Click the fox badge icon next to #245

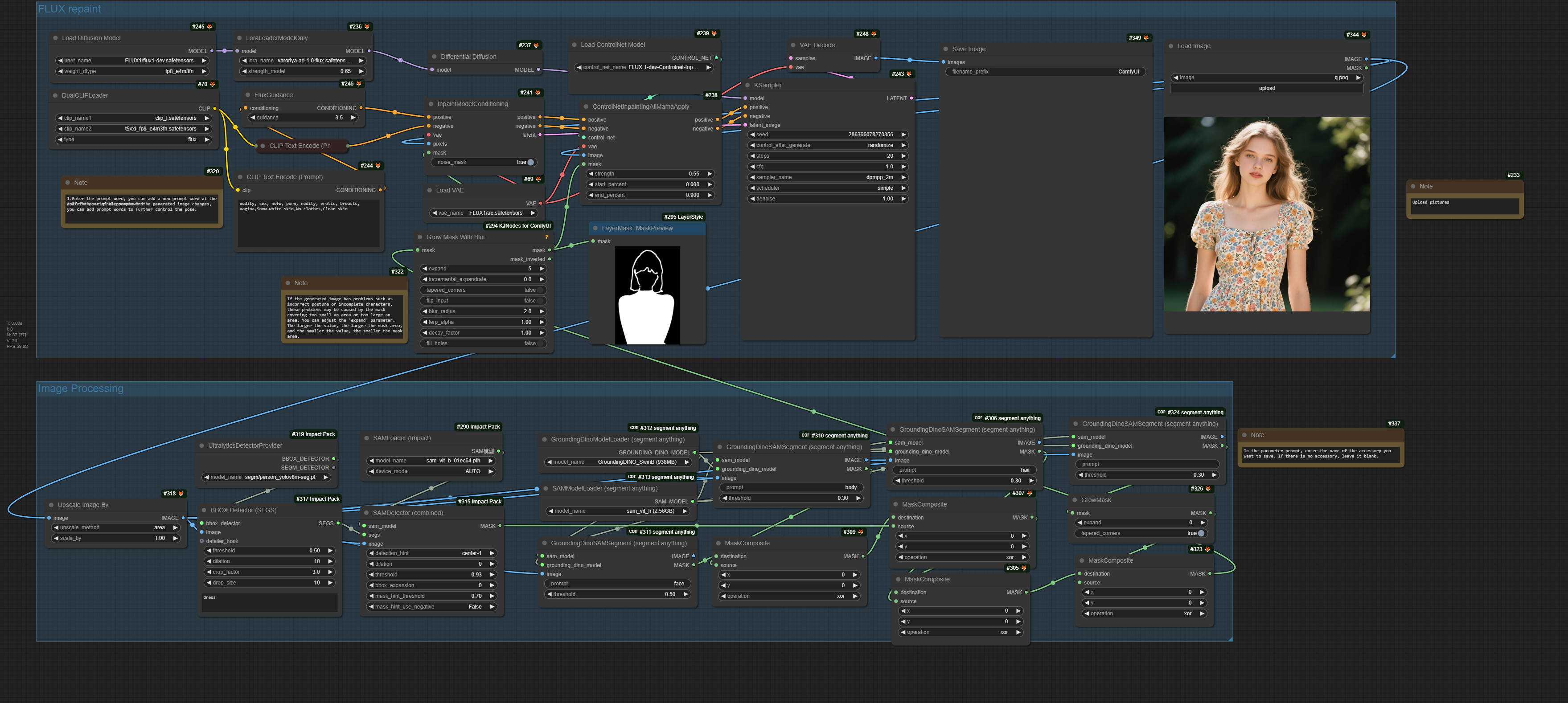tap(209, 27)
